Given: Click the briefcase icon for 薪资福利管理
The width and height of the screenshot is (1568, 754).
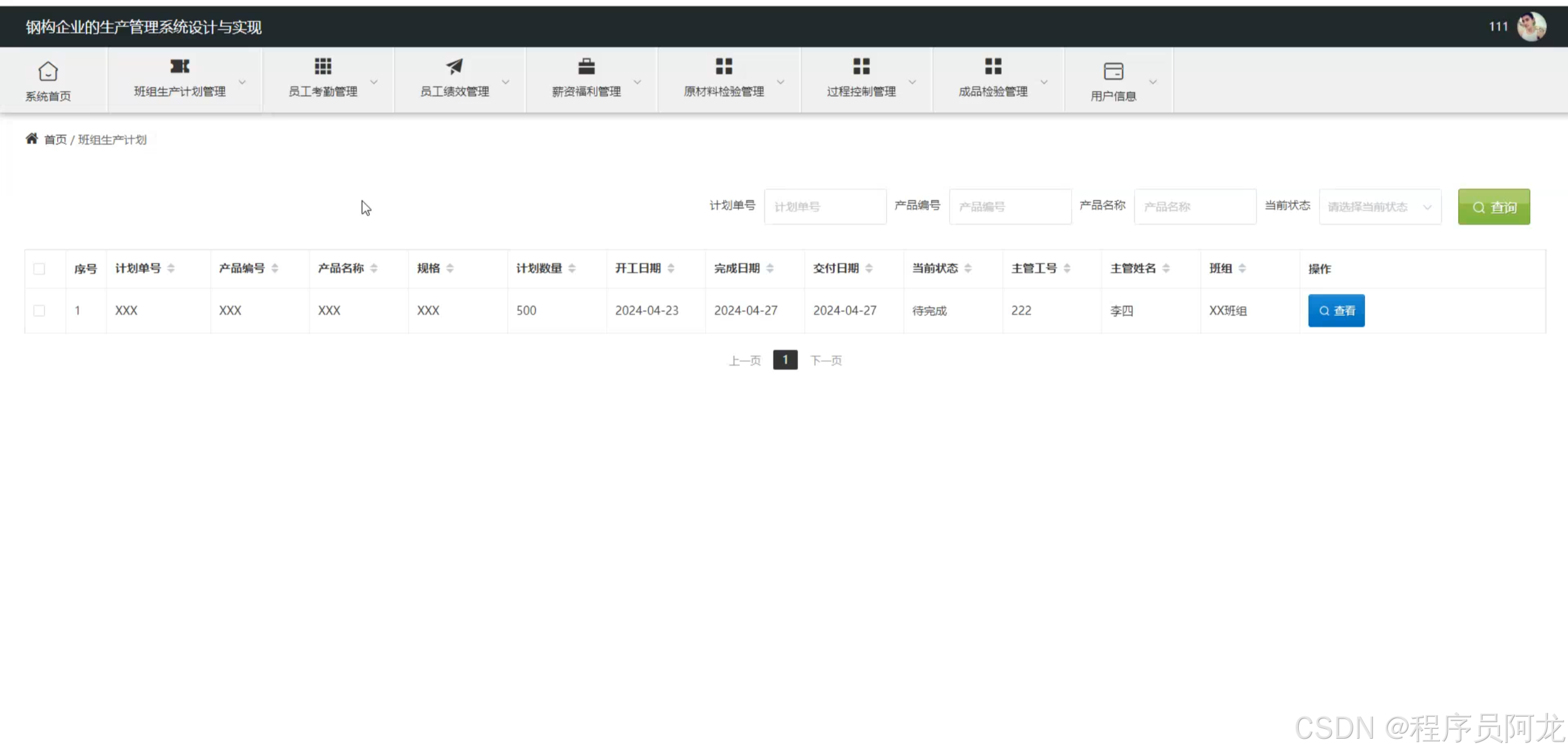Looking at the screenshot, I should tap(586, 66).
